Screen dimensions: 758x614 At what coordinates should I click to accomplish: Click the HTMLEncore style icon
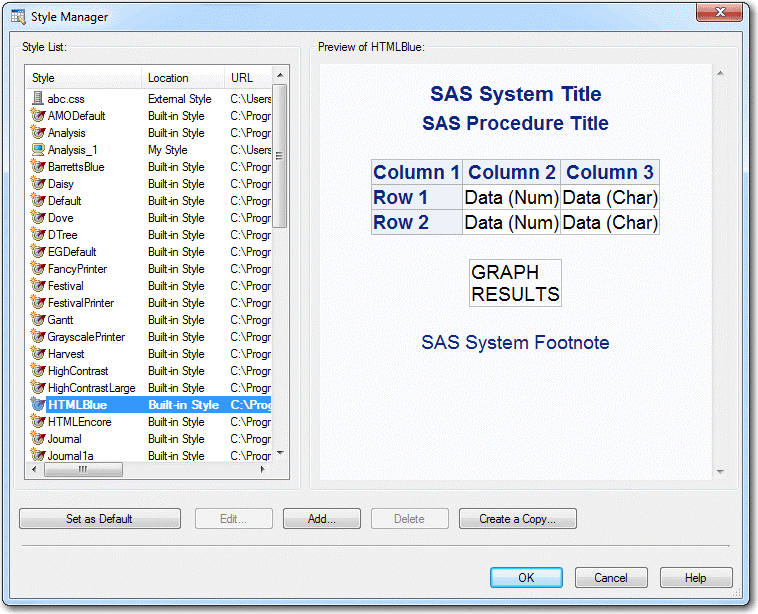[38, 422]
